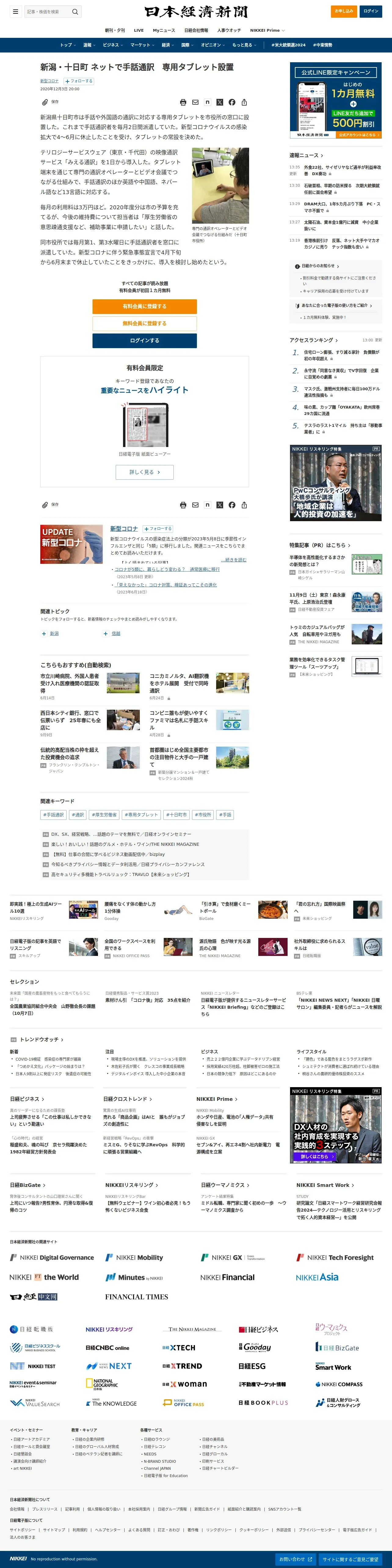Click the 保存 paperclip icon under the headline

click(x=45, y=102)
